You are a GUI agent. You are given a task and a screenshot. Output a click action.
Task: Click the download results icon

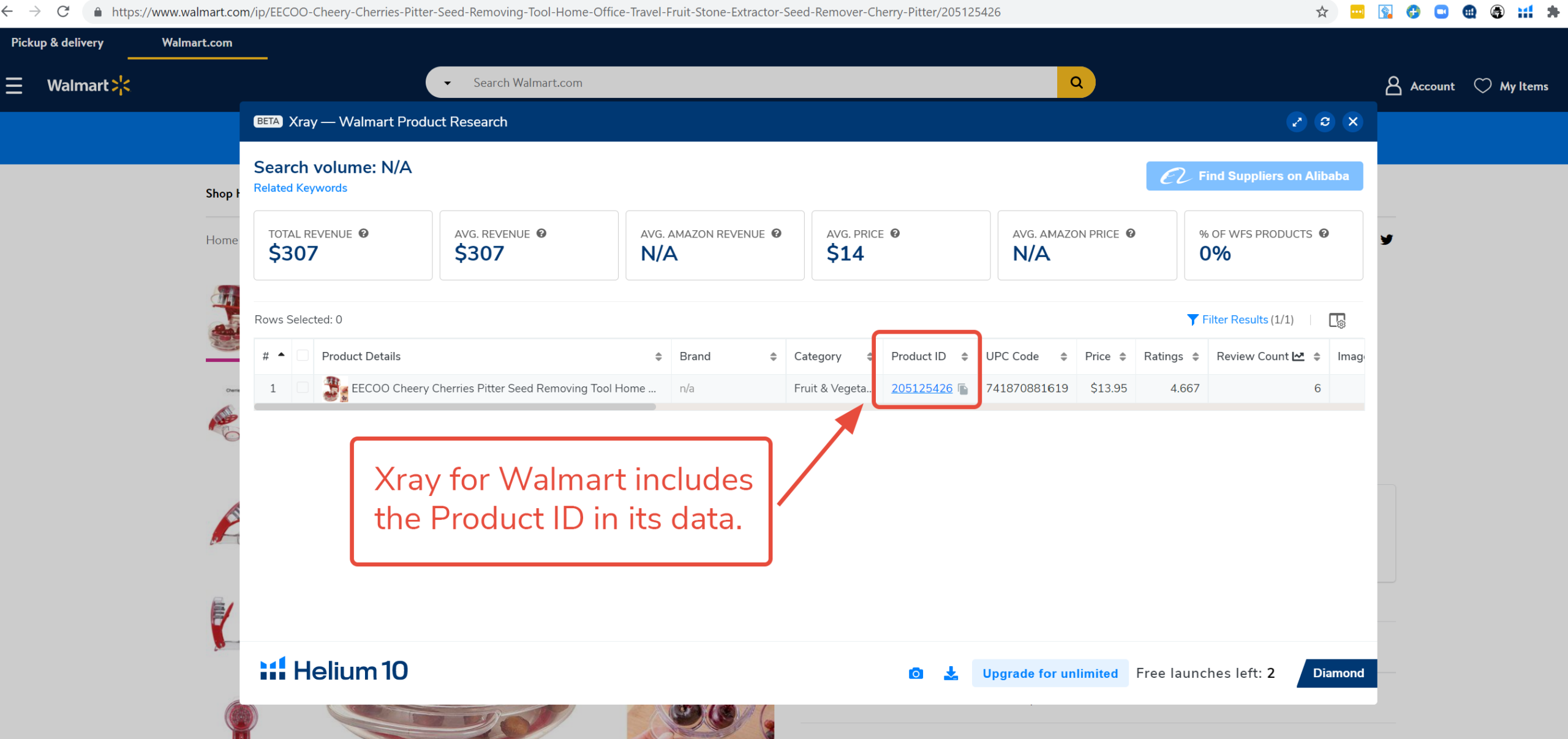tap(951, 673)
